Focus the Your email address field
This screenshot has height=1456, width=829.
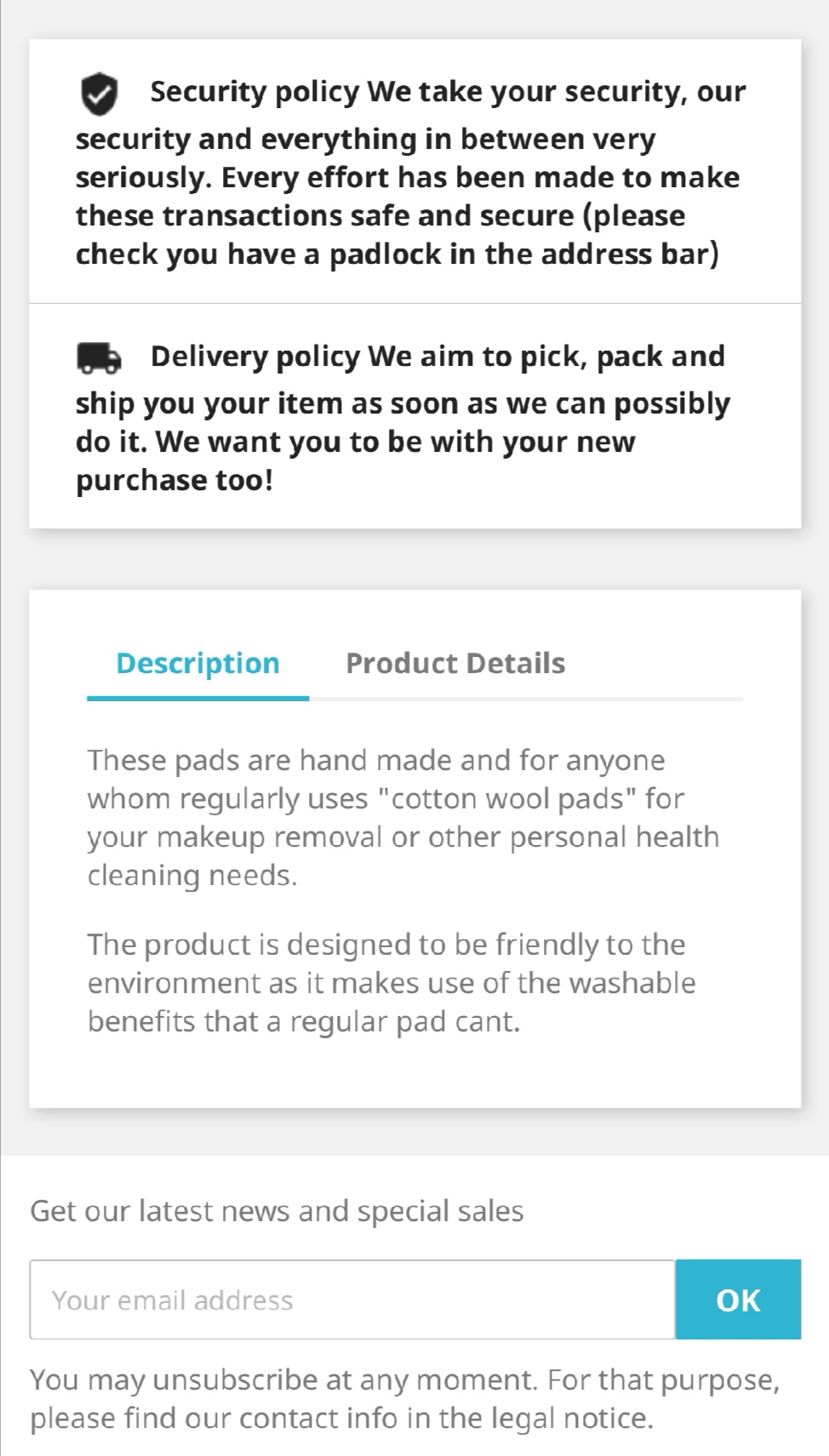pyautogui.click(x=352, y=1299)
